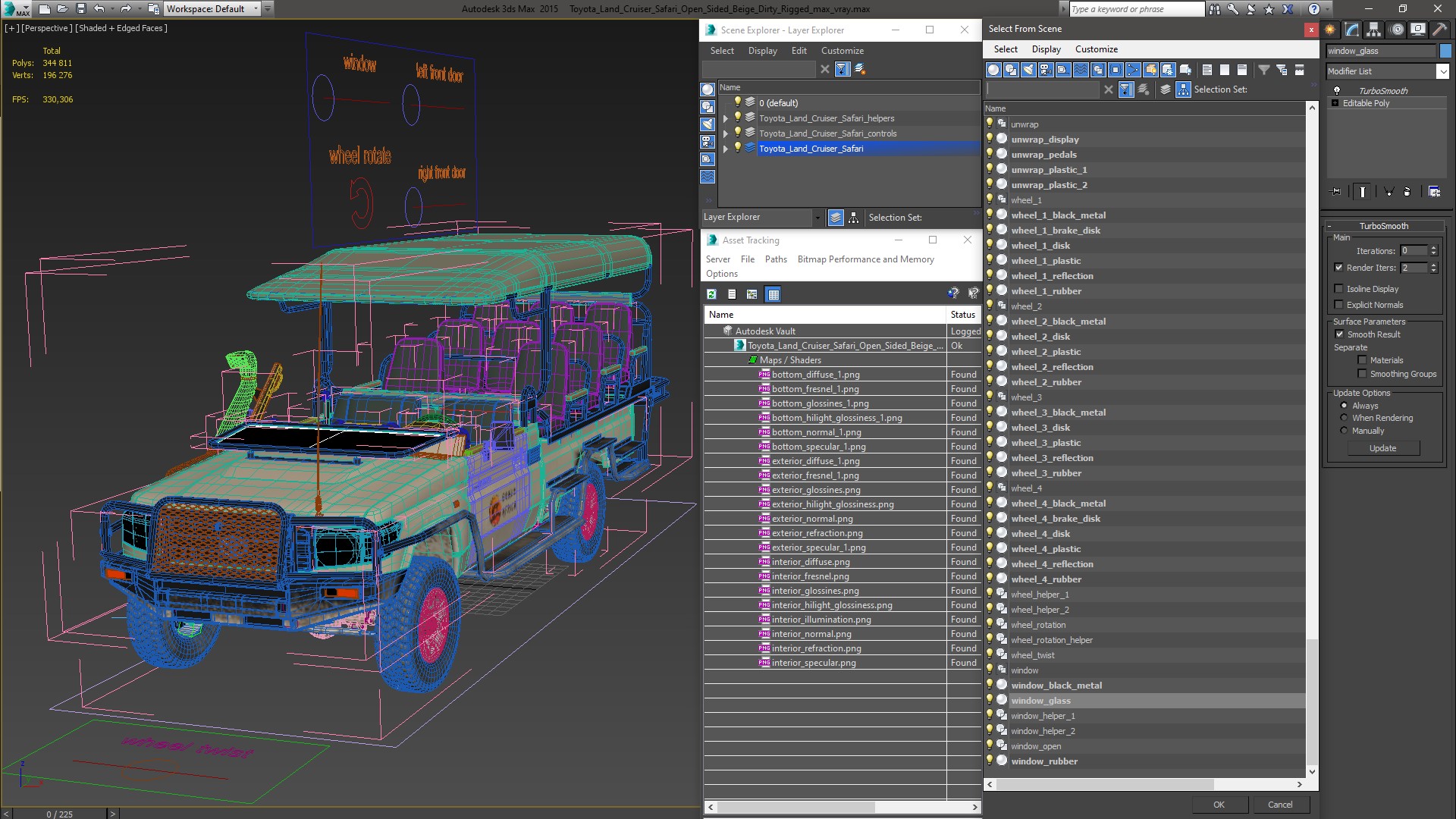Select When Rendering update radio button

coord(1344,418)
